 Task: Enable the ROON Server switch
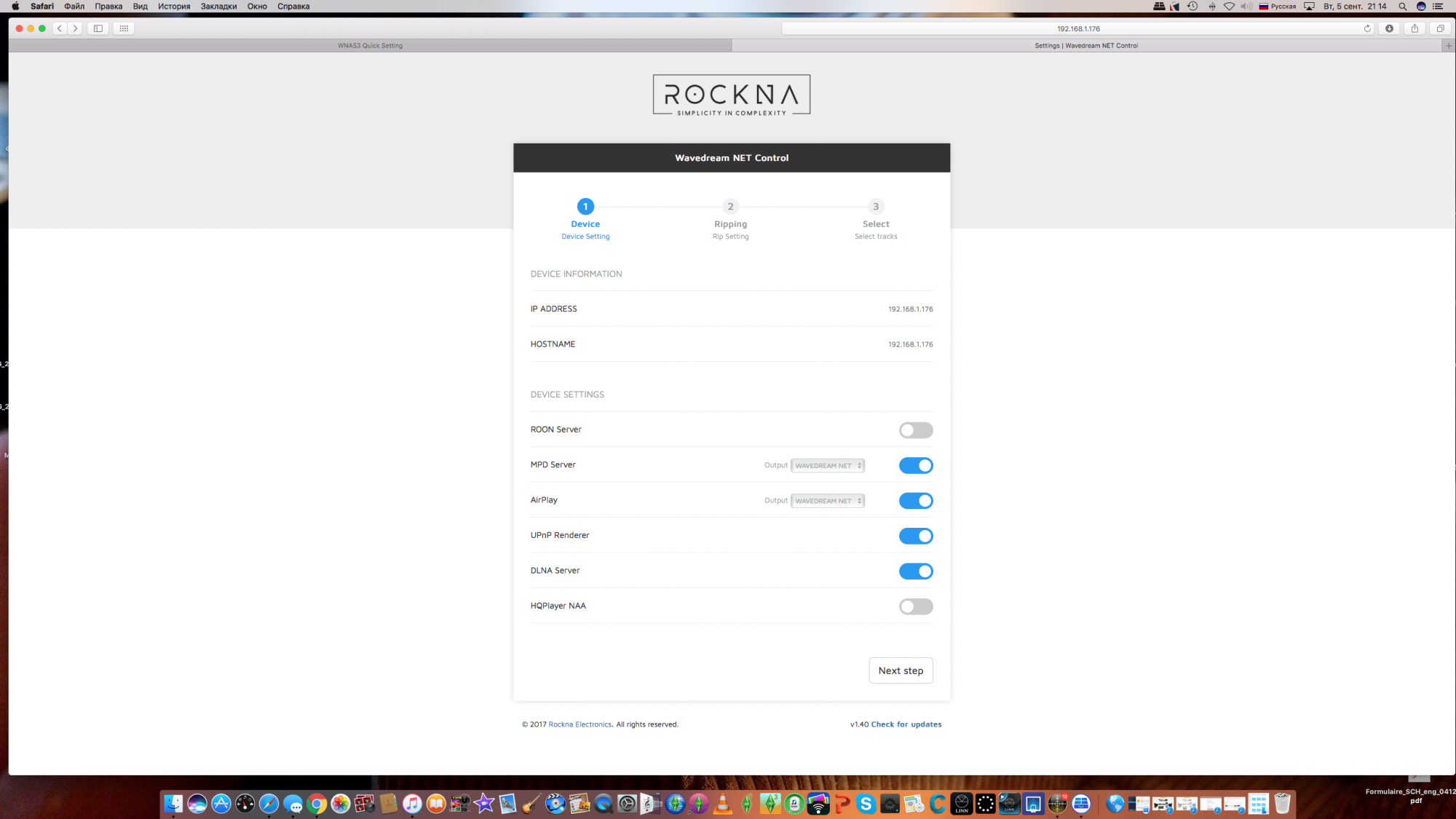pos(916,430)
